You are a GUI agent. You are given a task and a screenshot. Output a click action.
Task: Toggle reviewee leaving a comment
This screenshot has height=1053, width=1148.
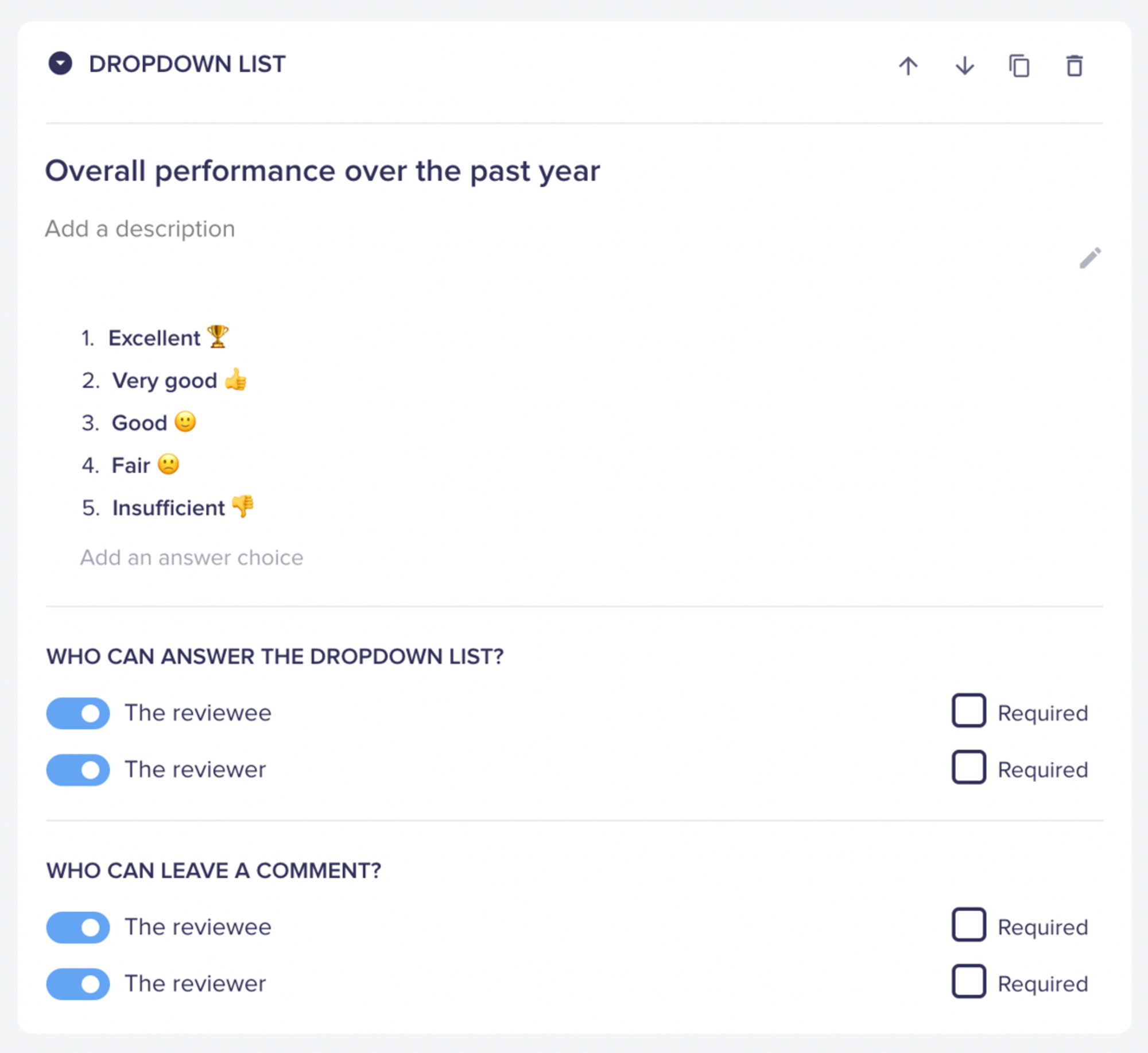(78, 927)
